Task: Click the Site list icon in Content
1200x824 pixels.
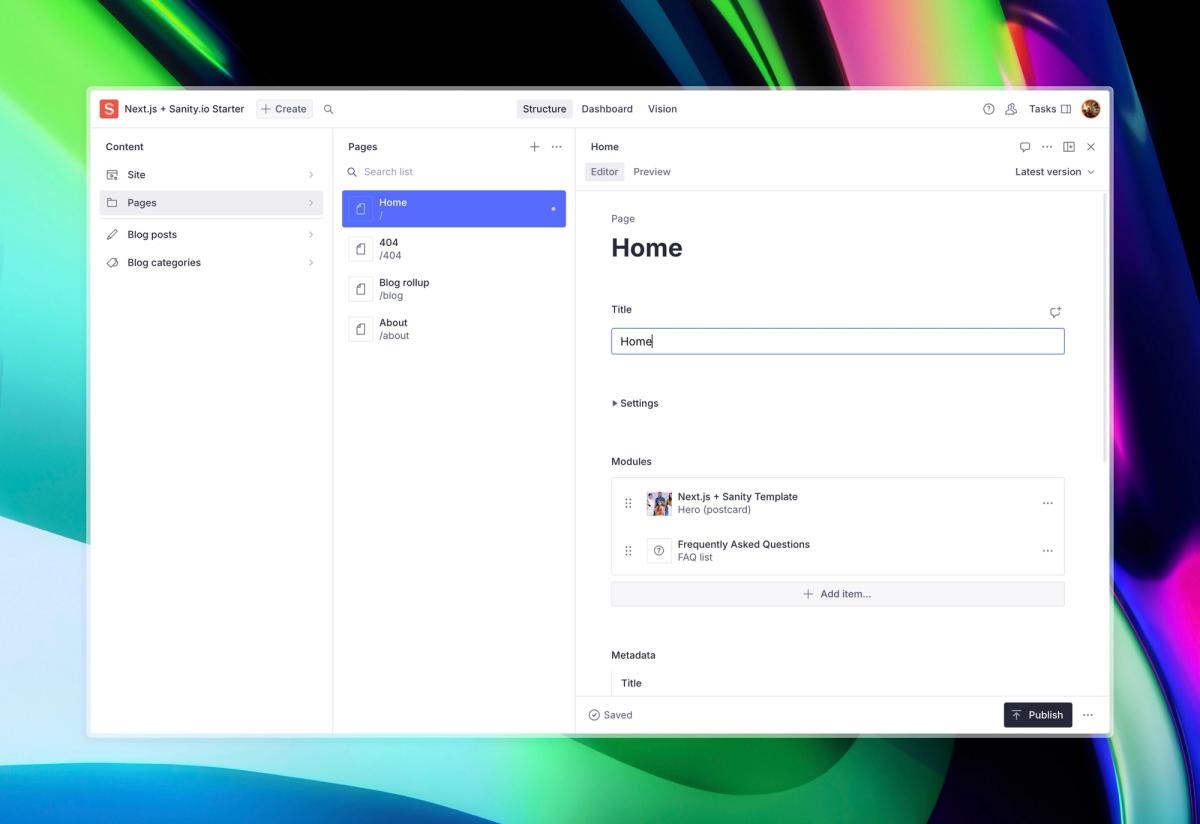Action: [112, 175]
